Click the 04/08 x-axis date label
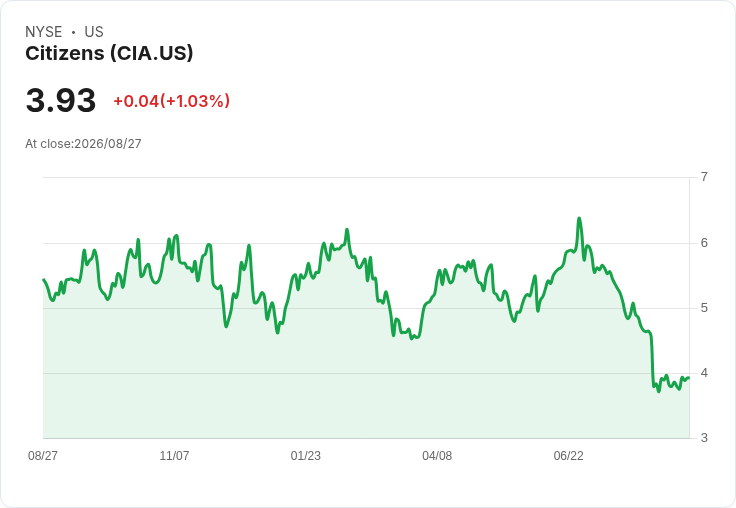736x508 pixels. point(437,455)
